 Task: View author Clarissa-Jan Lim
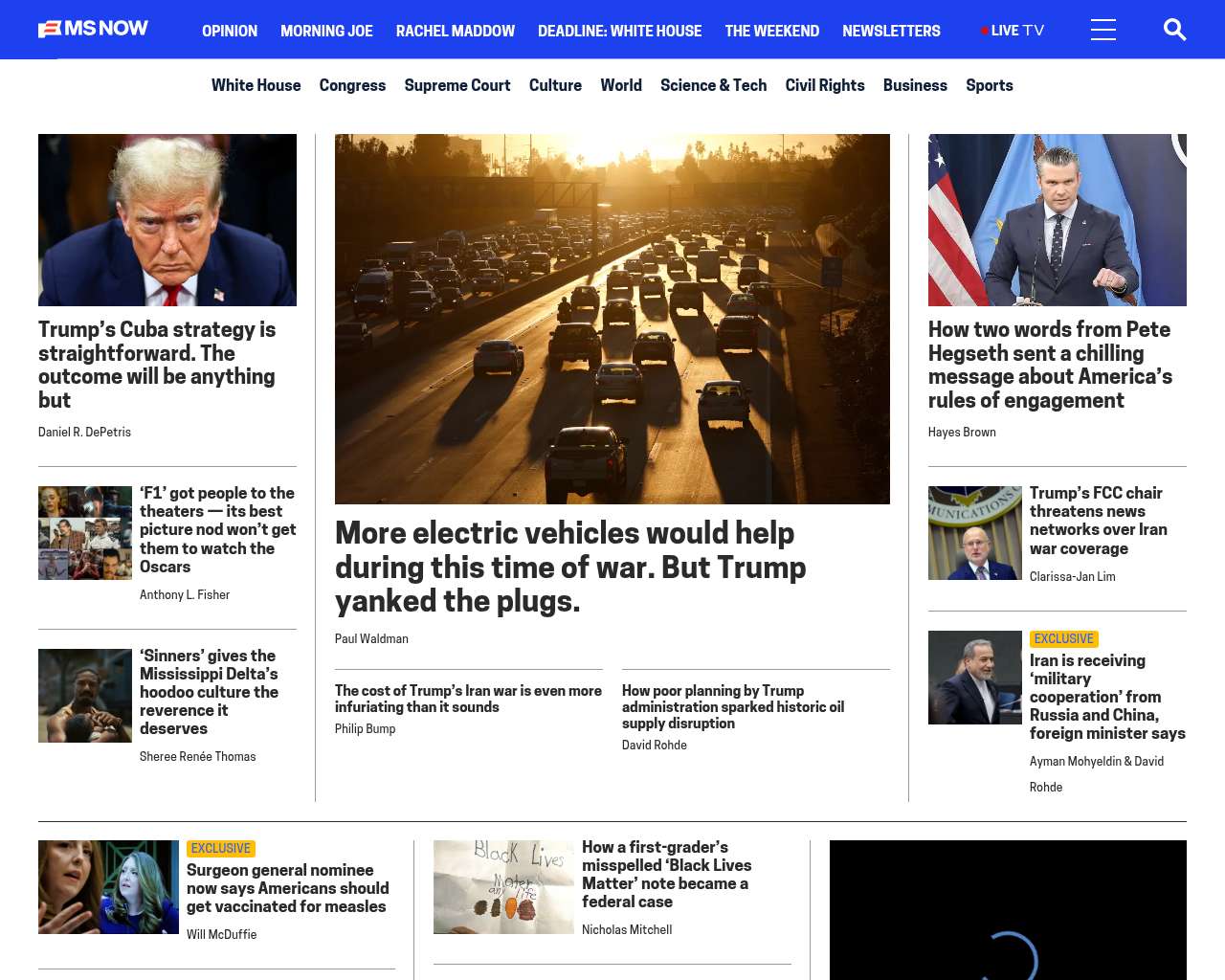(x=1072, y=577)
